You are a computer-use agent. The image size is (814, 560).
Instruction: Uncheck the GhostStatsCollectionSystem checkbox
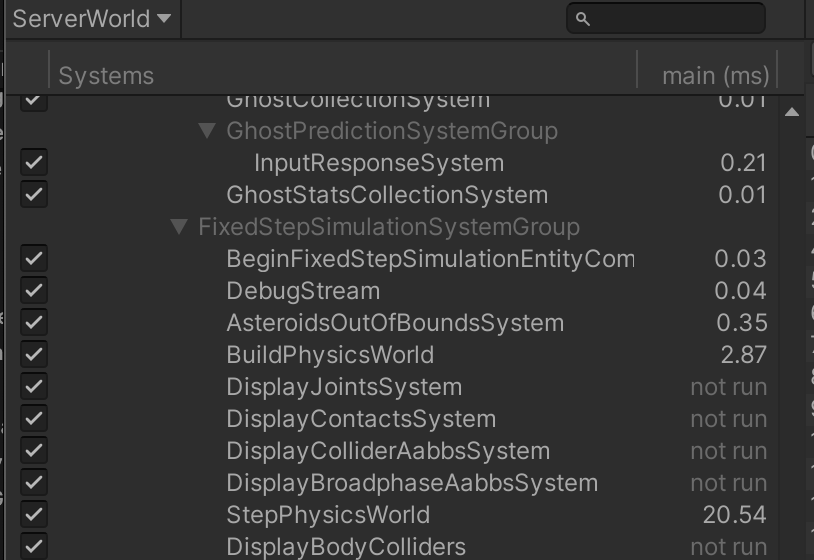tap(34, 195)
